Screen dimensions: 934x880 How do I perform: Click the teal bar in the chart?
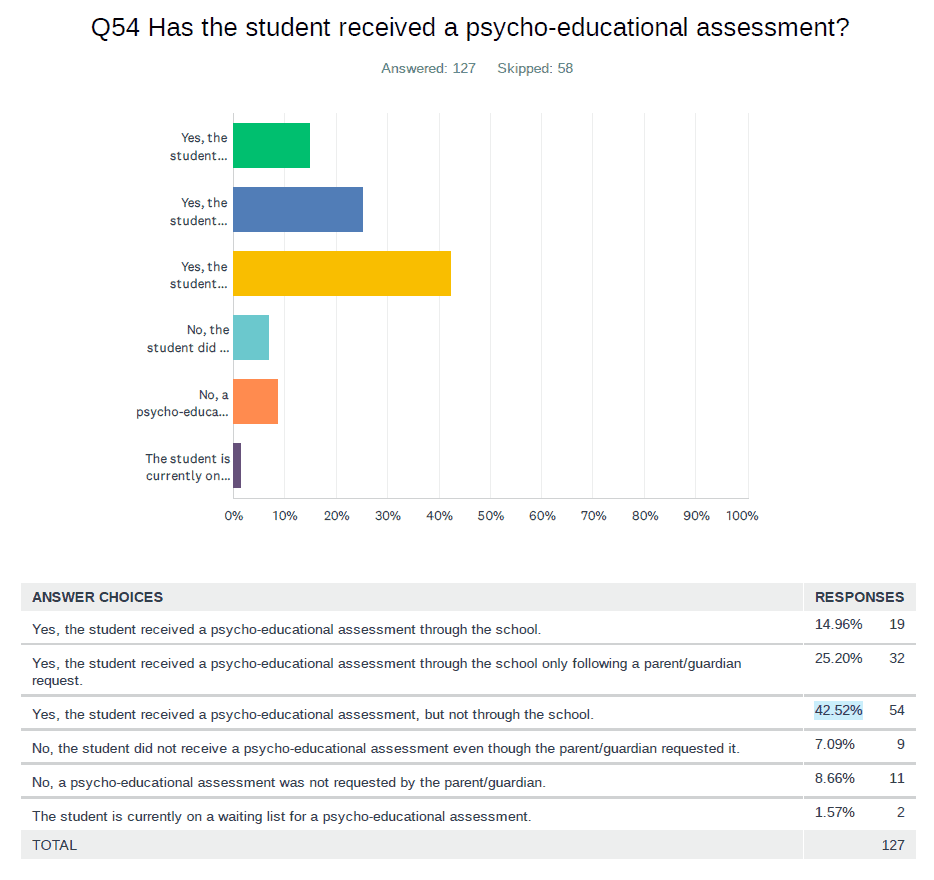pyautogui.click(x=251, y=338)
